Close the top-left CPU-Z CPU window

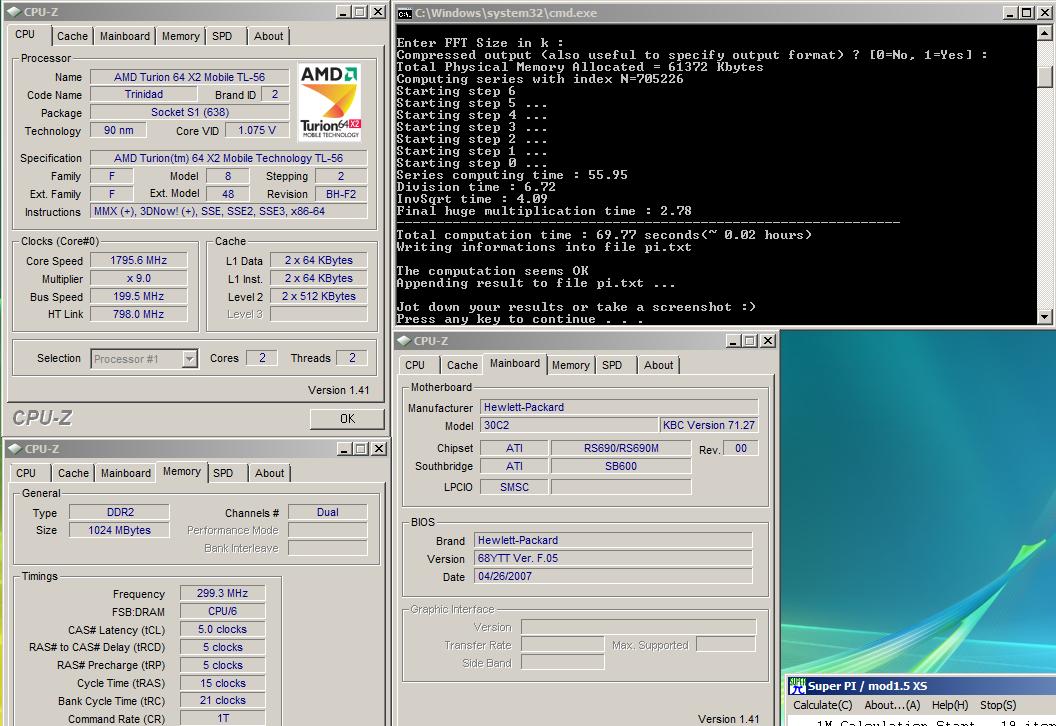click(378, 12)
